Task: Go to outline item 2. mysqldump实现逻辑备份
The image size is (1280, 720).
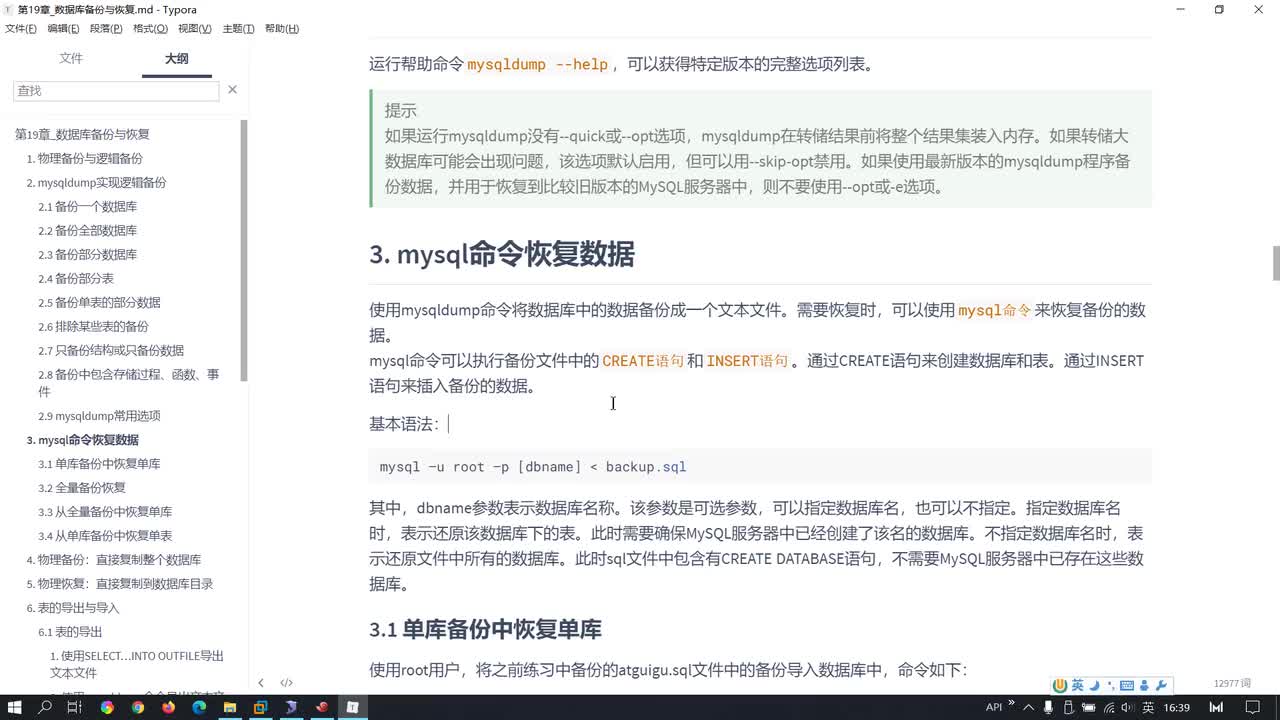Action: click(x=96, y=182)
